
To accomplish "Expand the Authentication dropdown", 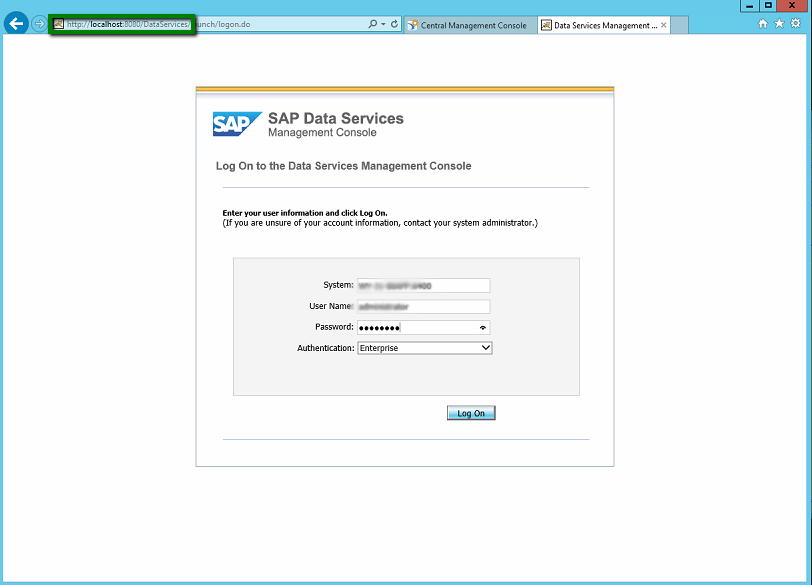I will tap(486, 348).
